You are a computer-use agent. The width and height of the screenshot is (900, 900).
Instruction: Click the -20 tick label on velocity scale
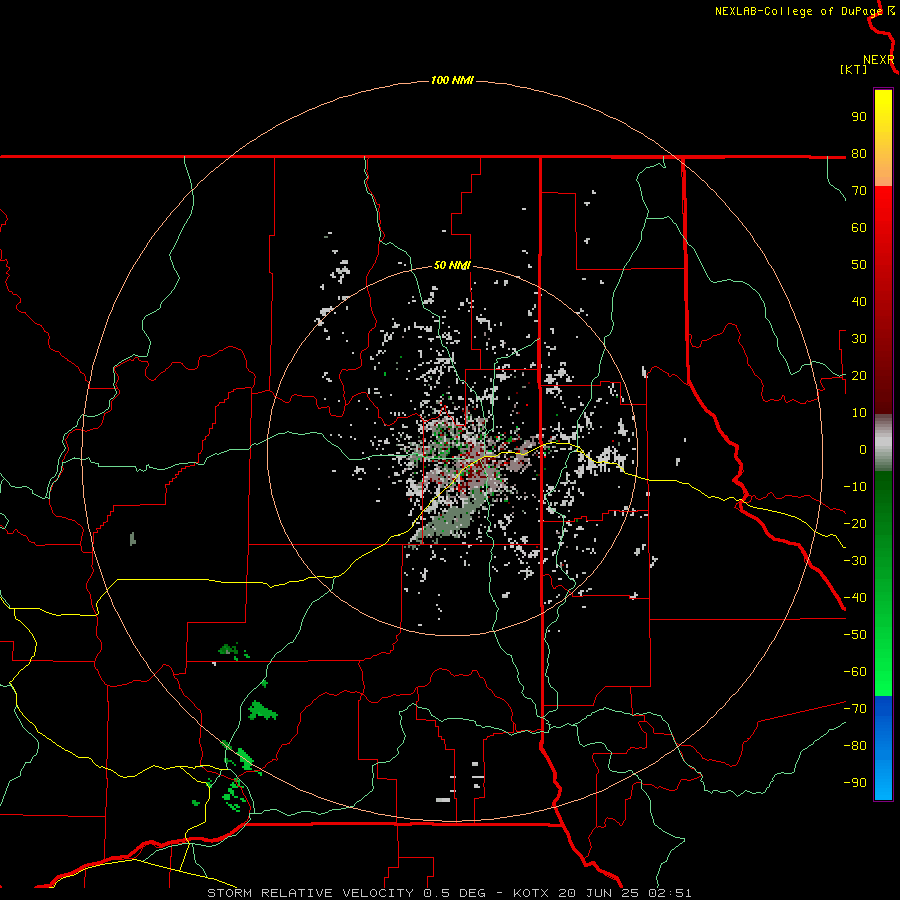(855, 523)
